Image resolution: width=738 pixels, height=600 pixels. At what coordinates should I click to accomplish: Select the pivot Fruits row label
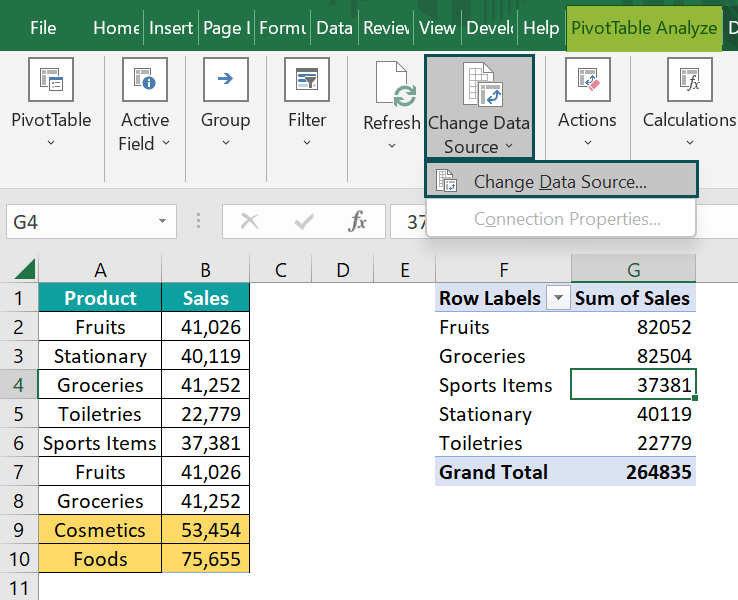coord(504,327)
